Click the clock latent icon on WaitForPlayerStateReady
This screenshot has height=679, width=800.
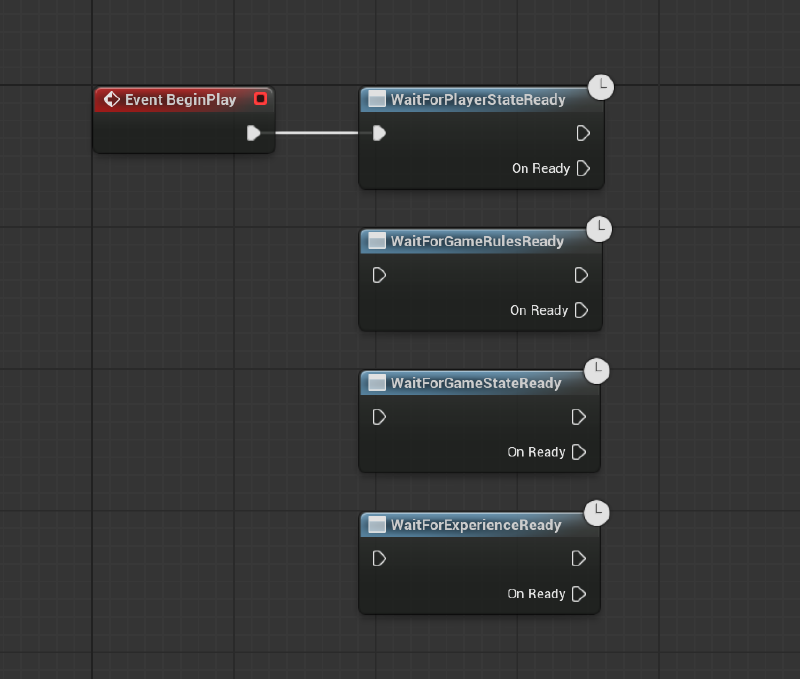[601, 87]
